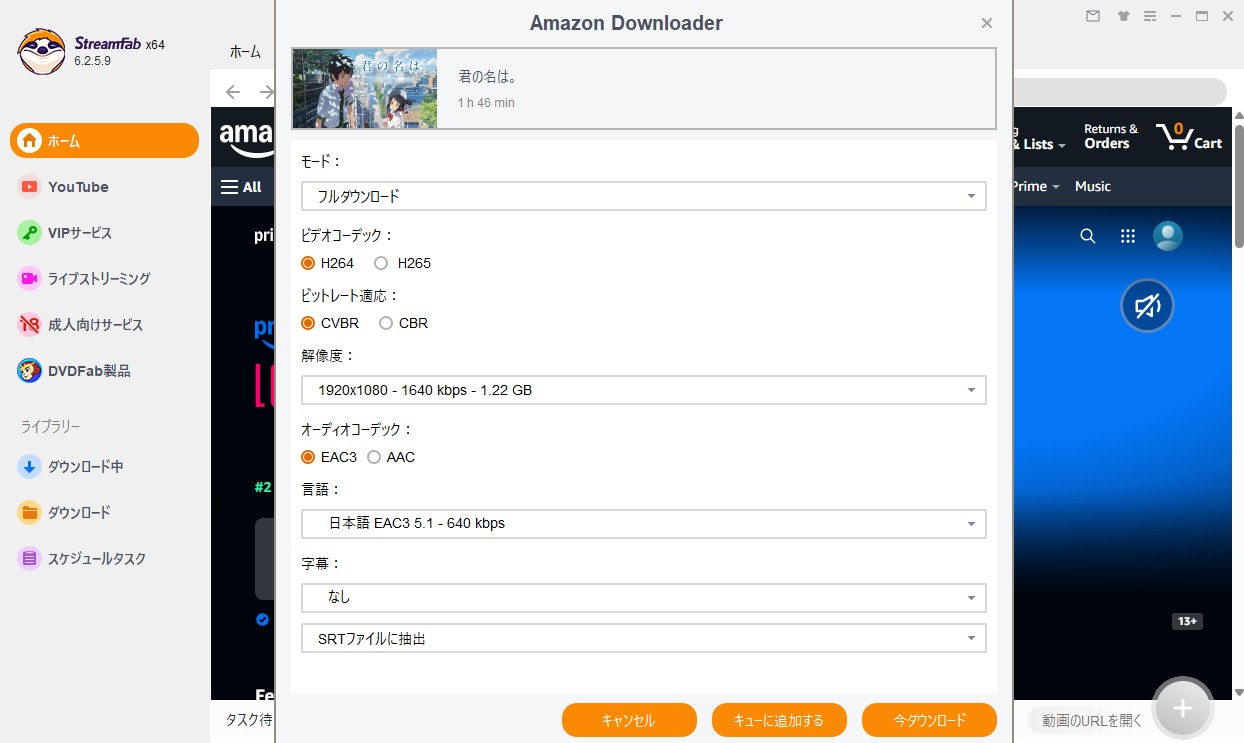The width and height of the screenshot is (1244, 743).
Task: Open VIPサービス key icon
Action: pyautogui.click(x=30, y=233)
